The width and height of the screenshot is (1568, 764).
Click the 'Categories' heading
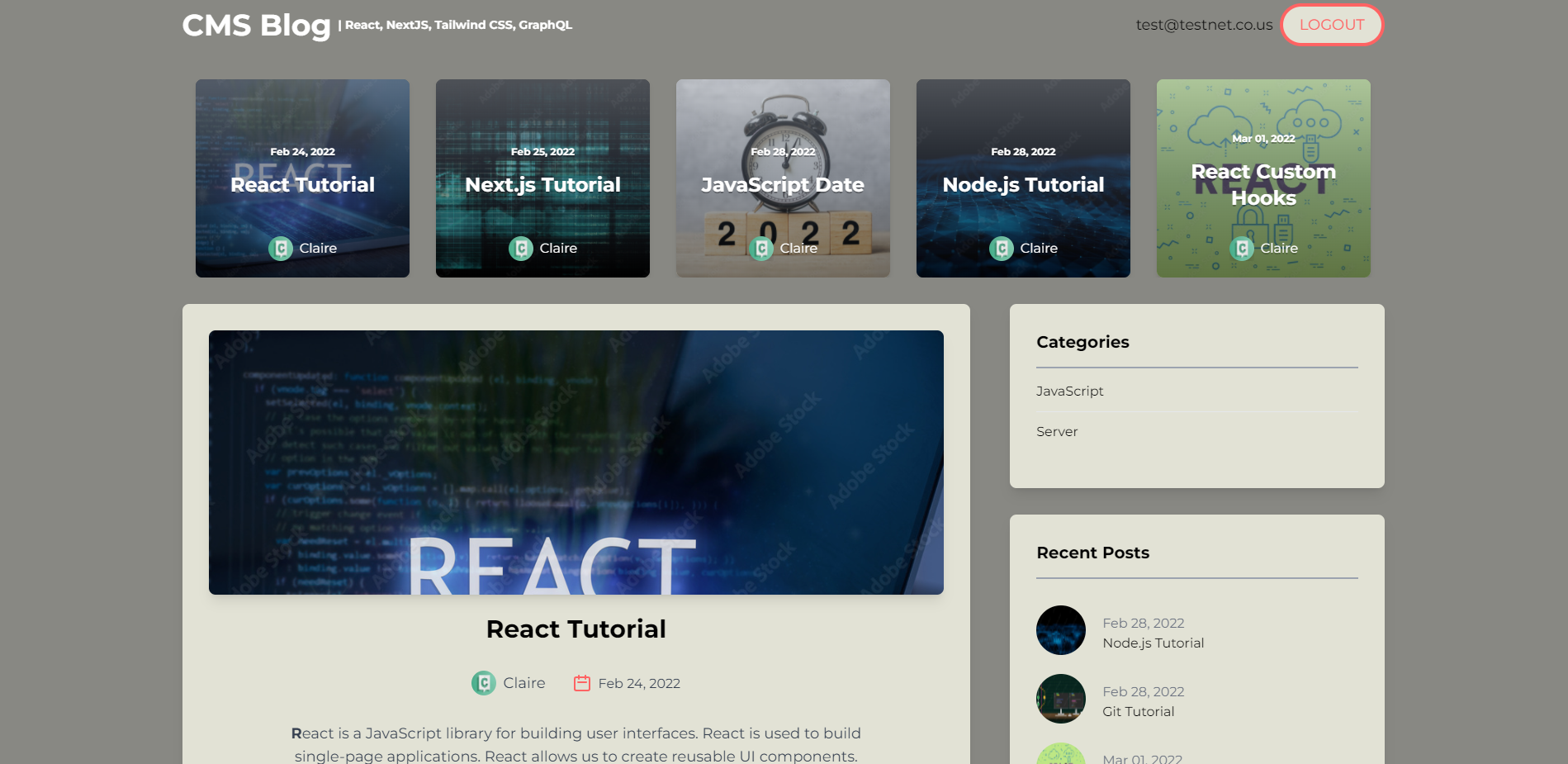tap(1082, 342)
